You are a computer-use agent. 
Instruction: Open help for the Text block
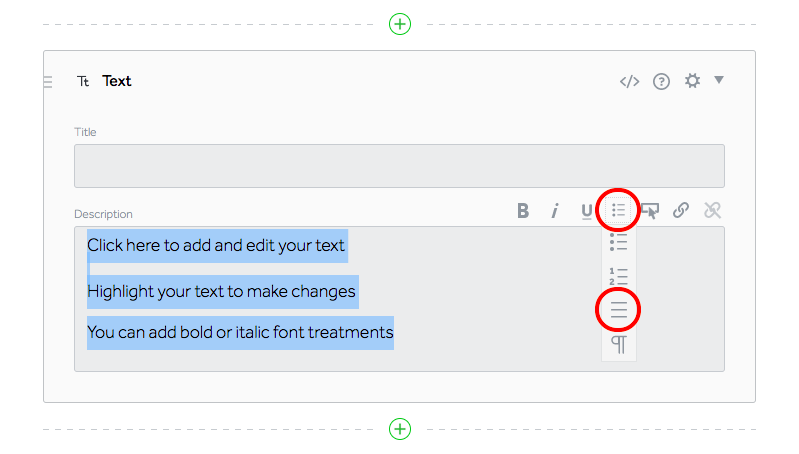pos(661,81)
